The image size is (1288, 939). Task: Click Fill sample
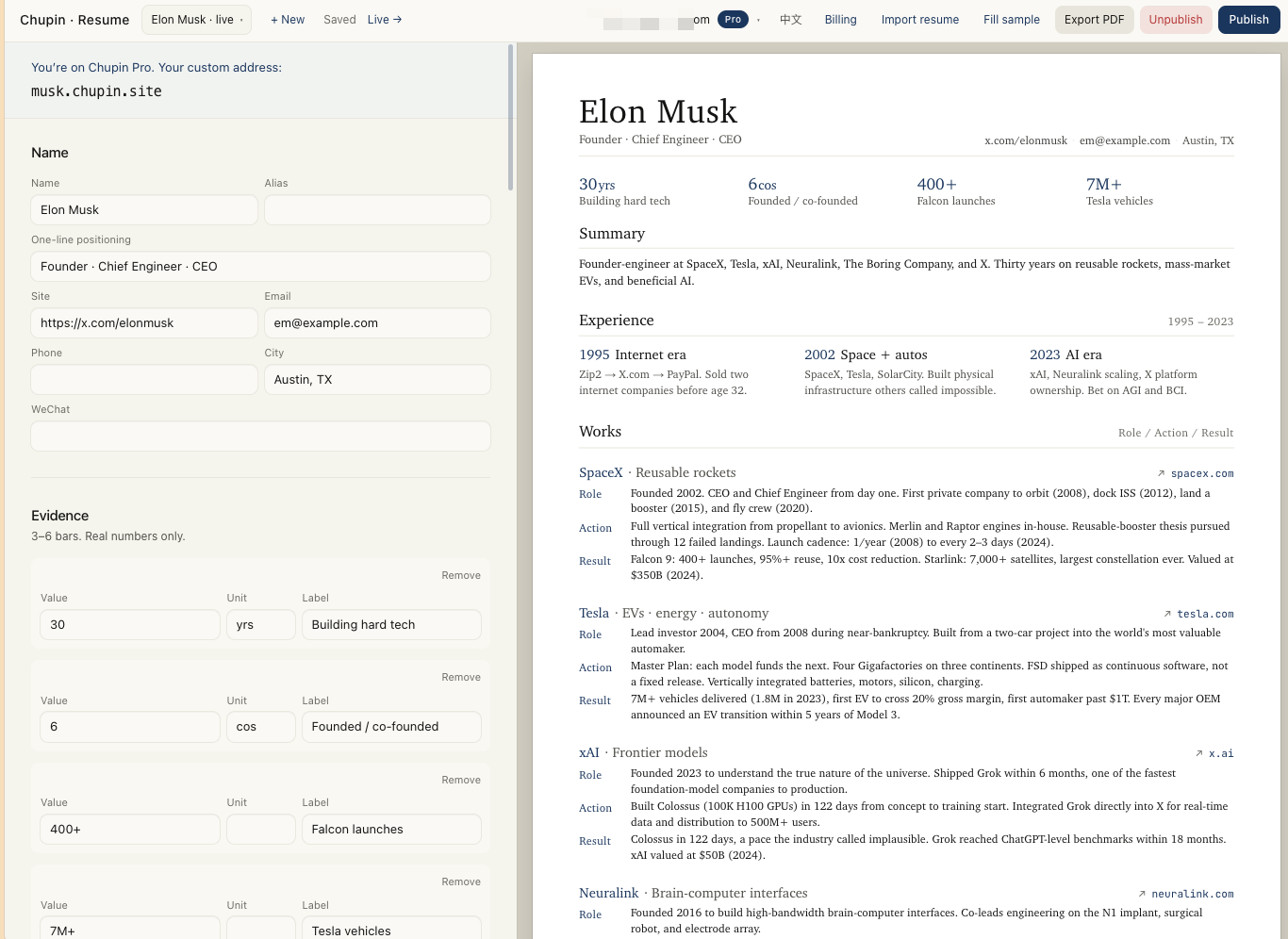pyautogui.click(x=1012, y=20)
